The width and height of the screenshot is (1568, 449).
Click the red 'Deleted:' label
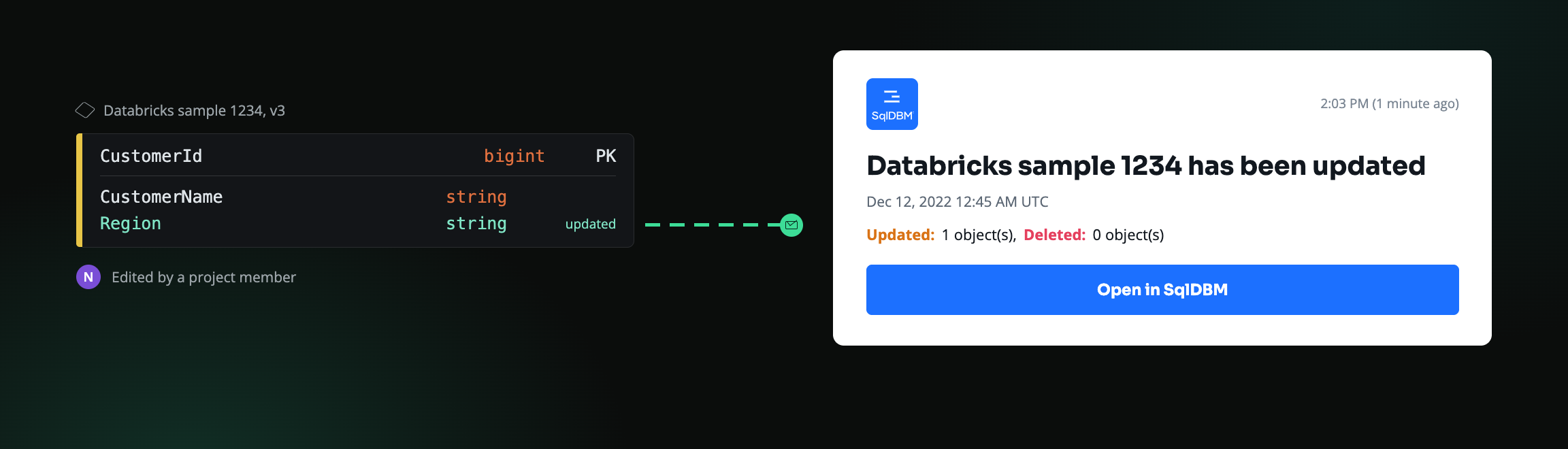pyautogui.click(x=1055, y=235)
